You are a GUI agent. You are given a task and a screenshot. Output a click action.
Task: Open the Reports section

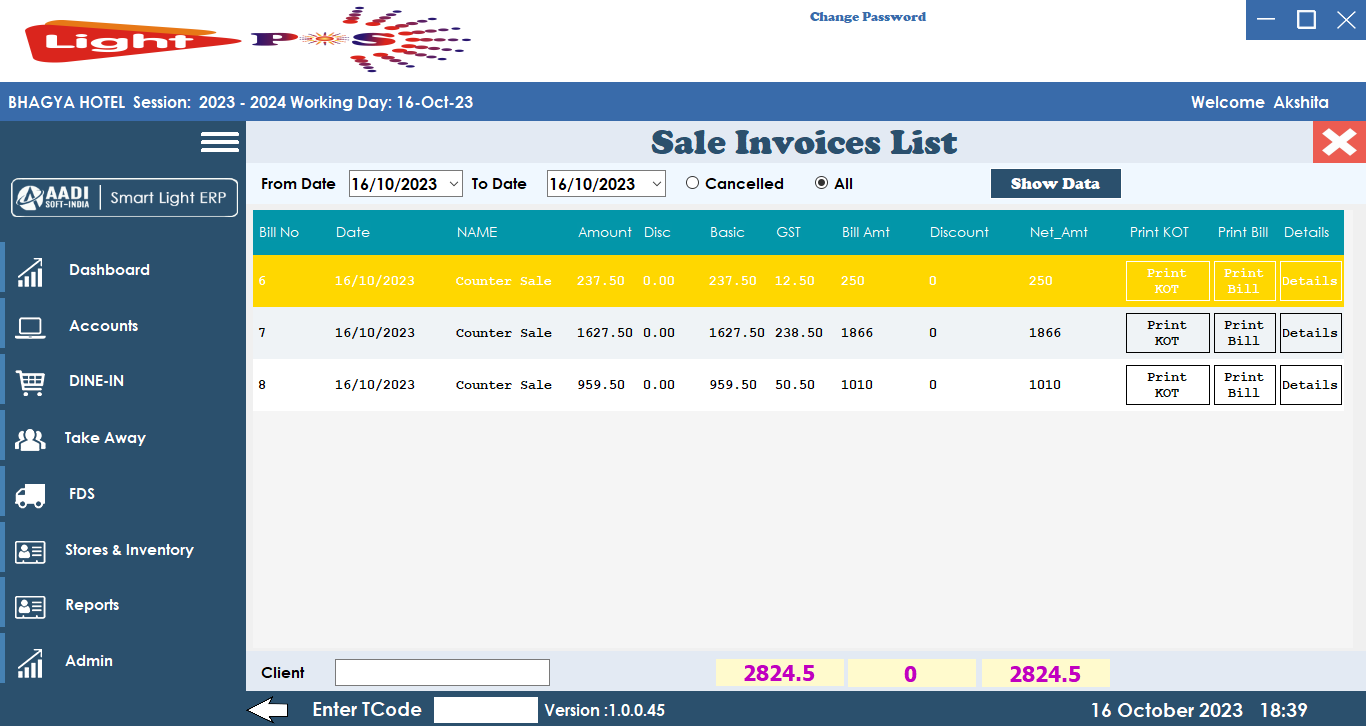[92, 605]
